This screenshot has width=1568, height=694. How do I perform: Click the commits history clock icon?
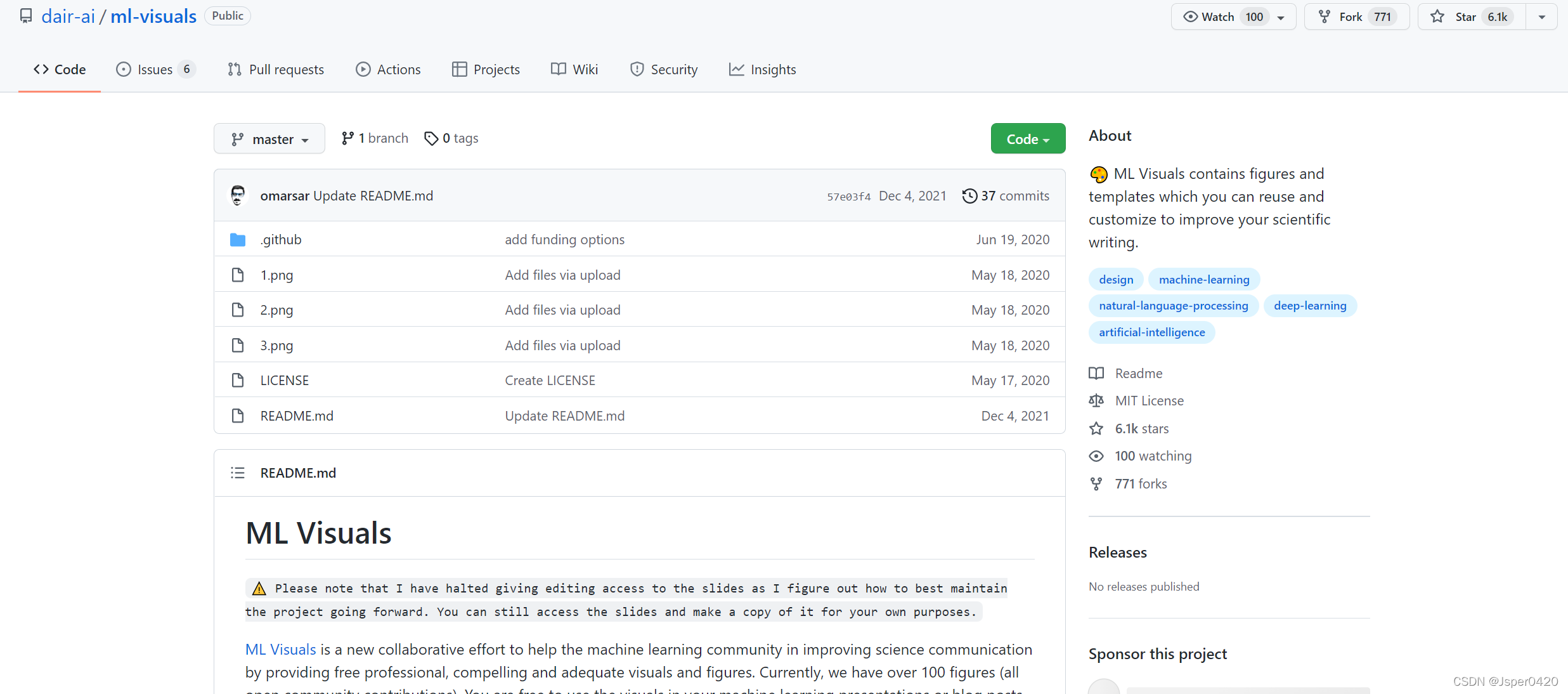(969, 196)
